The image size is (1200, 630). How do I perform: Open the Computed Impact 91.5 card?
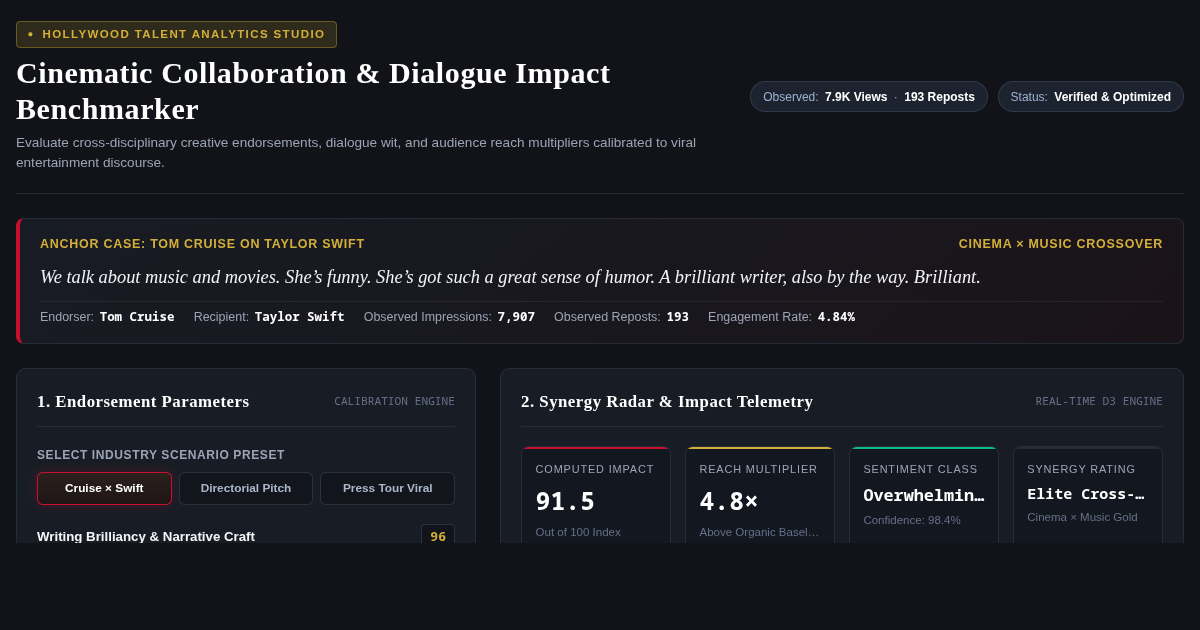point(596,495)
